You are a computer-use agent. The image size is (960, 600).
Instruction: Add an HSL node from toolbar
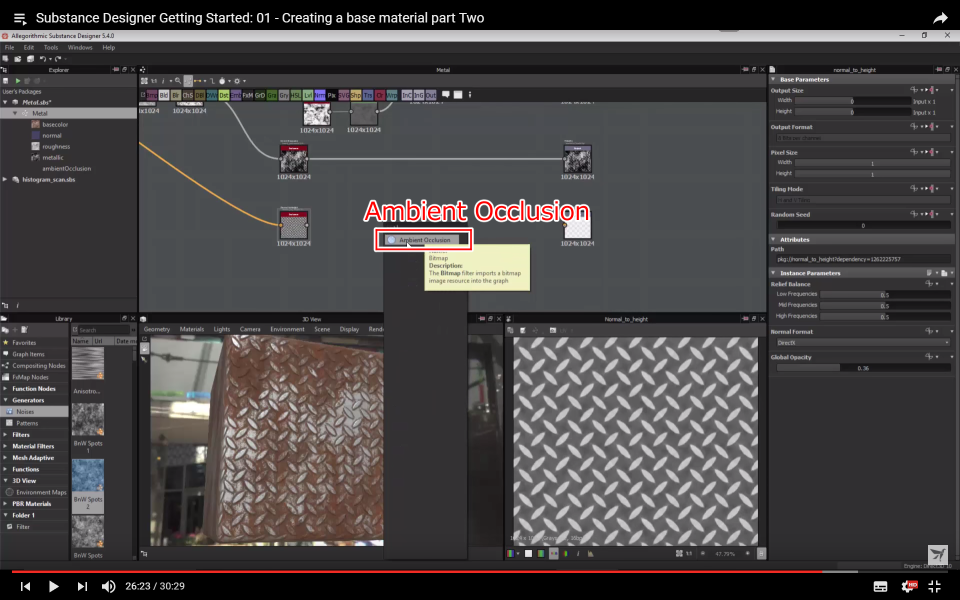pyautogui.click(x=296, y=95)
